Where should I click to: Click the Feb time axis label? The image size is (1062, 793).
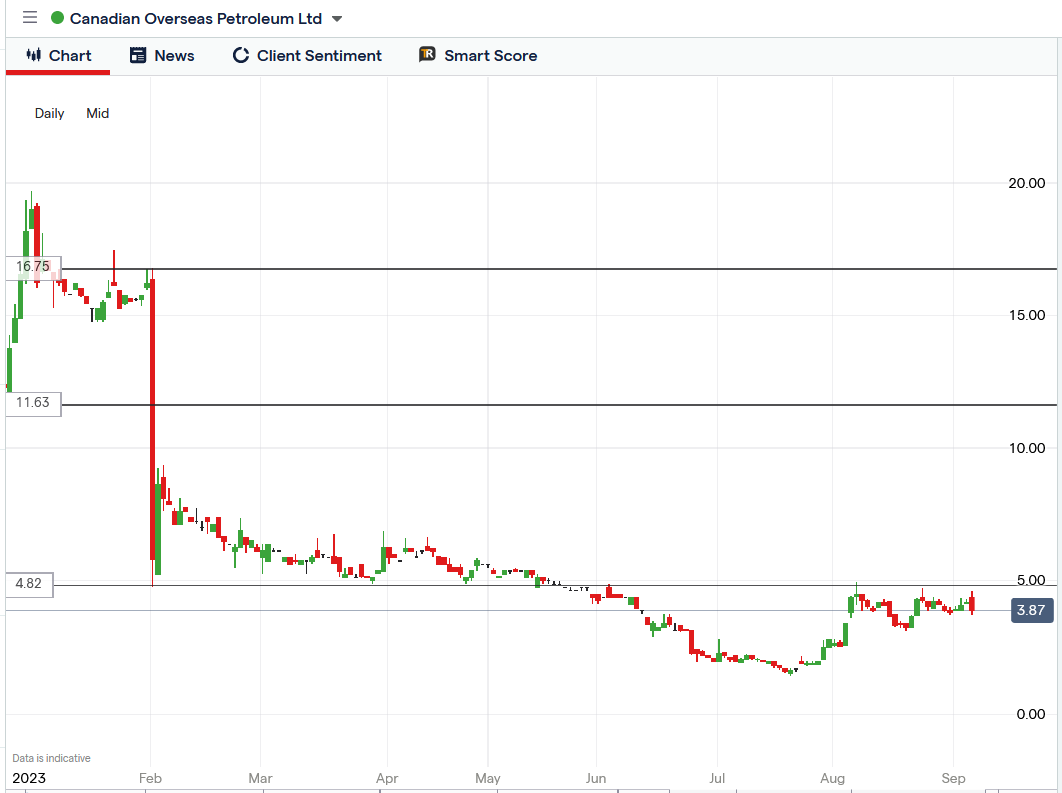tap(150, 778)
